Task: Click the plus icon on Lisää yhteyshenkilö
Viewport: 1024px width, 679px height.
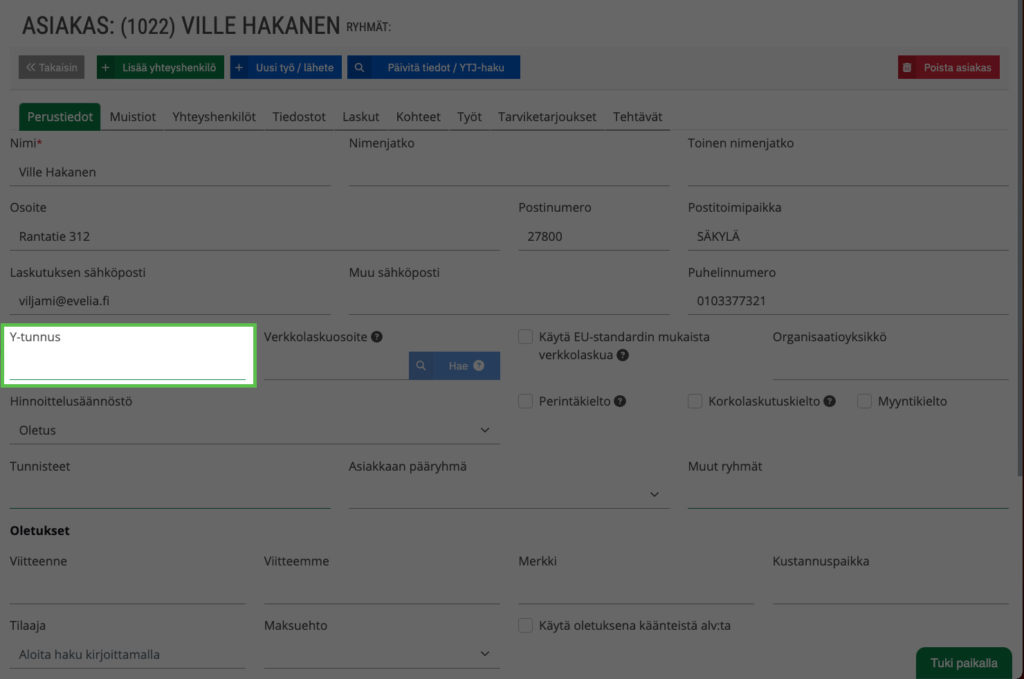Action: pyautogui.click(x=108, y=67)
